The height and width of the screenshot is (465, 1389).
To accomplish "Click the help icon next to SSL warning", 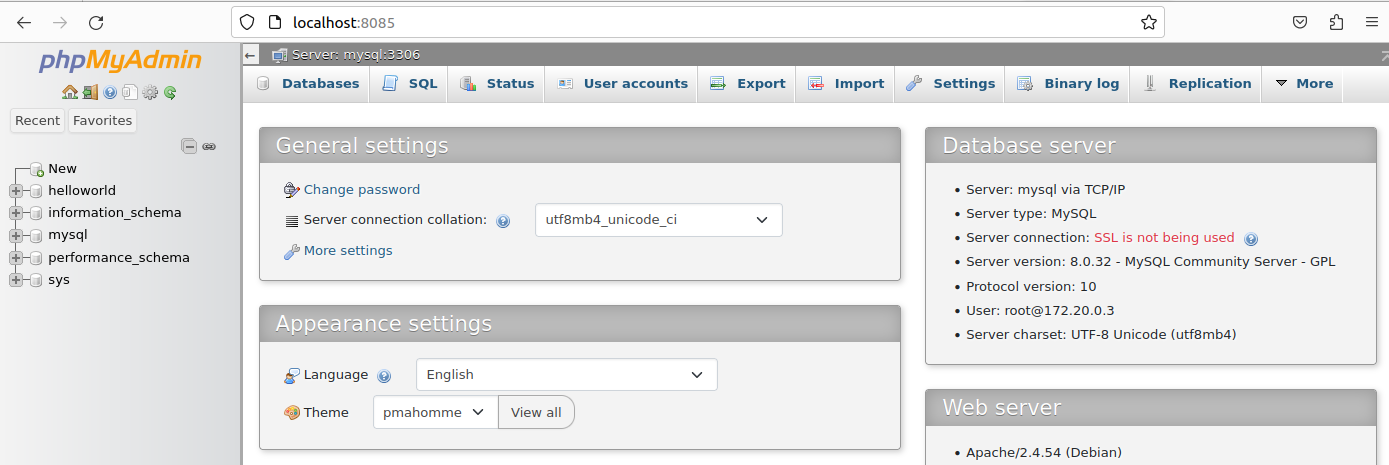I will tap(1251, 239).
